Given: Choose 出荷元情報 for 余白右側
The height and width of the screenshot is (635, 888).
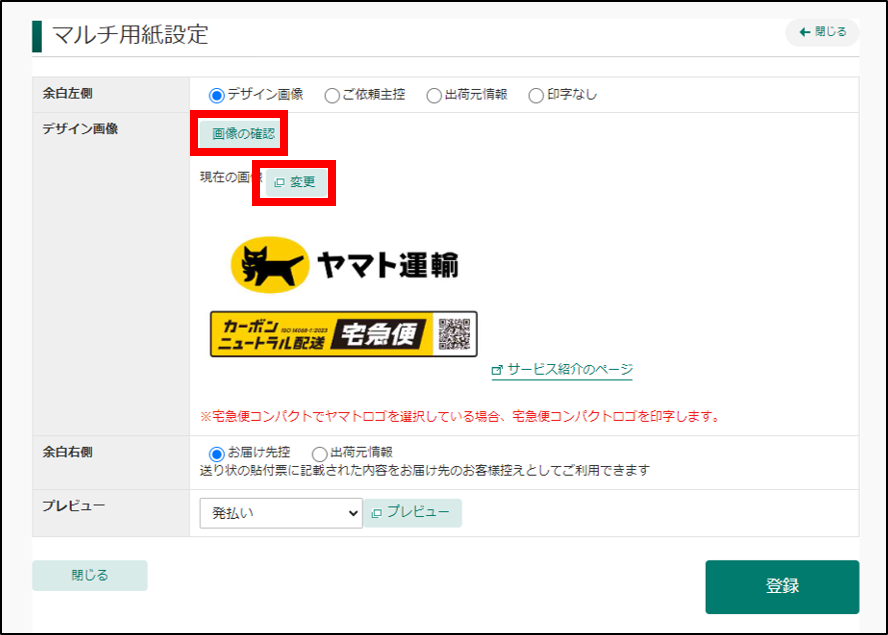Looking at the screenshot, I should 319,454.
